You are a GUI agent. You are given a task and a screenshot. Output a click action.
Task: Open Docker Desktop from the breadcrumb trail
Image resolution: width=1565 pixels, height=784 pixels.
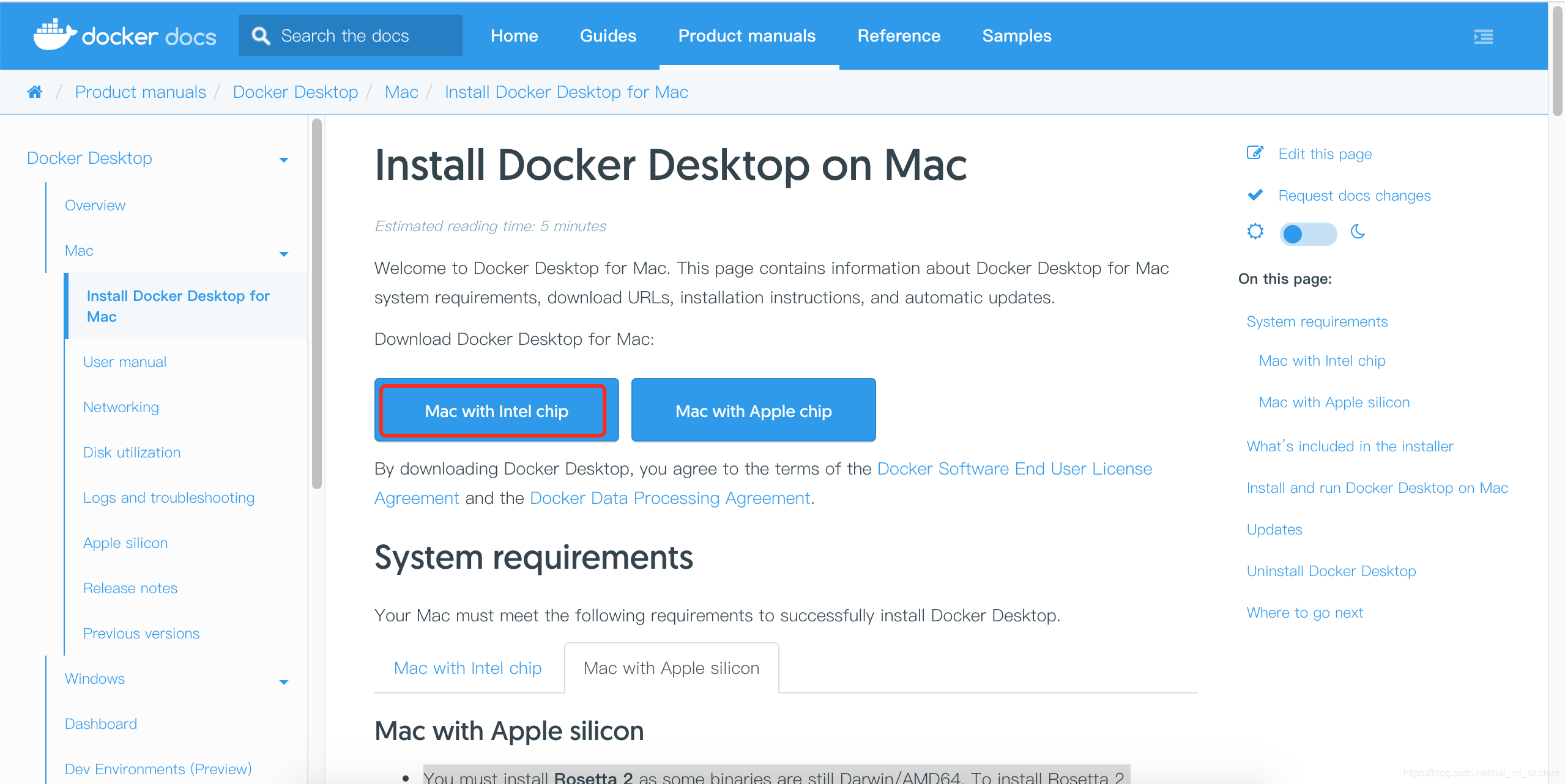coord(295,91)
